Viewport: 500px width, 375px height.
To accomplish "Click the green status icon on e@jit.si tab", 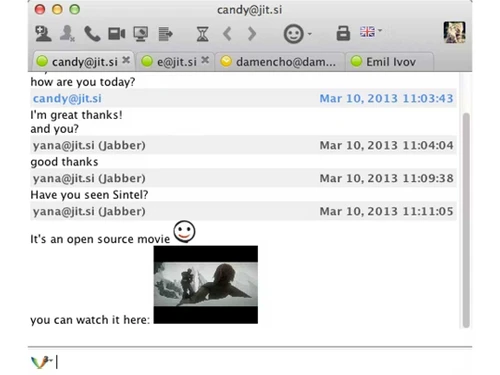I will coord(147,61).
